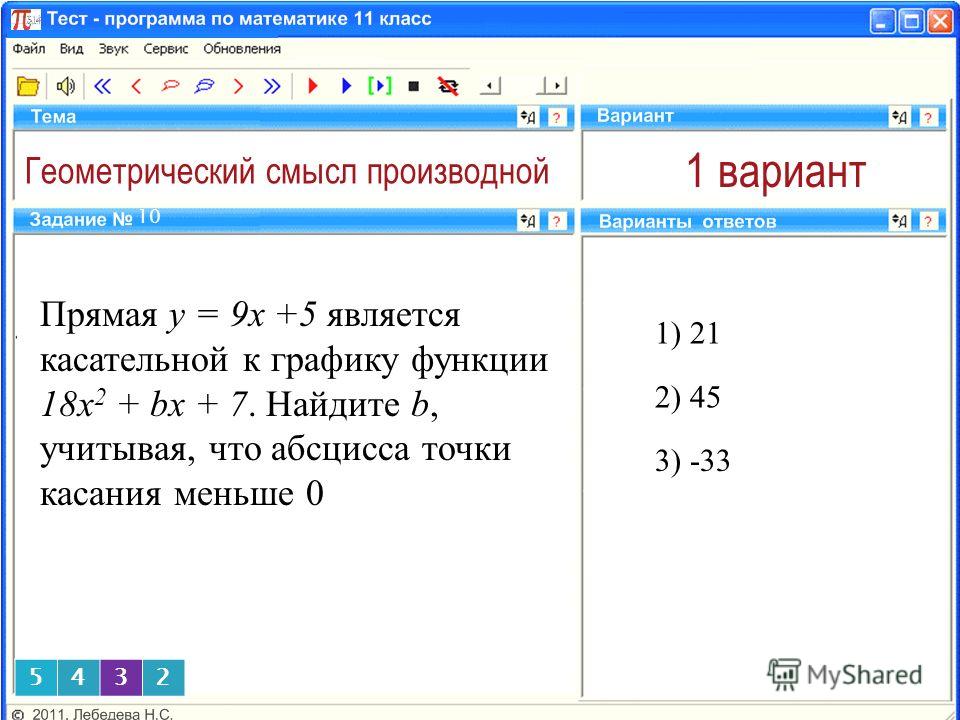Click the green bracketed play icon
This screenshot has height=720, width=960.
[380, 86]
